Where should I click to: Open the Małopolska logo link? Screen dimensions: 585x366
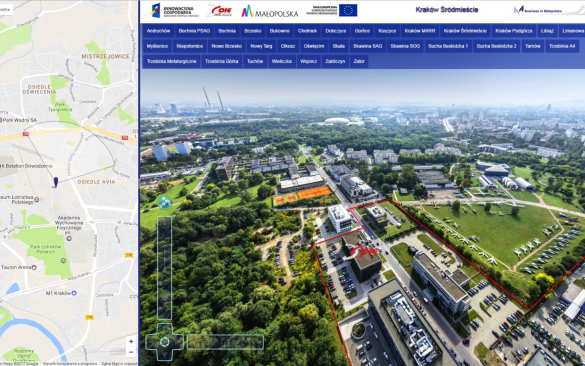270,12
